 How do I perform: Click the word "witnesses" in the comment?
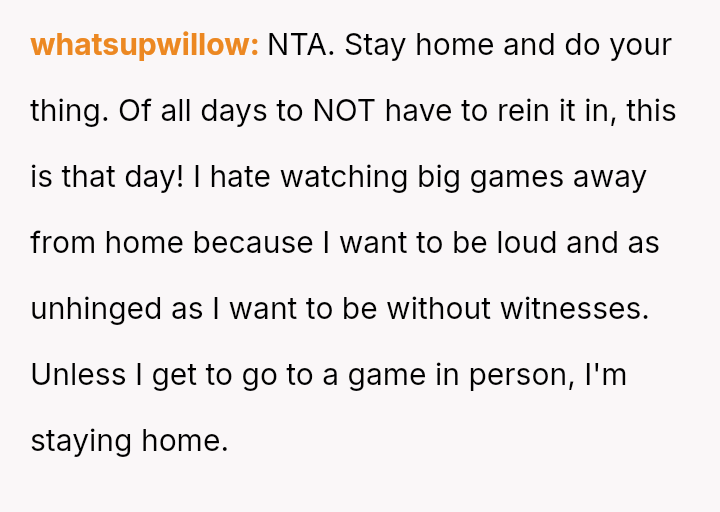(574, 309)
